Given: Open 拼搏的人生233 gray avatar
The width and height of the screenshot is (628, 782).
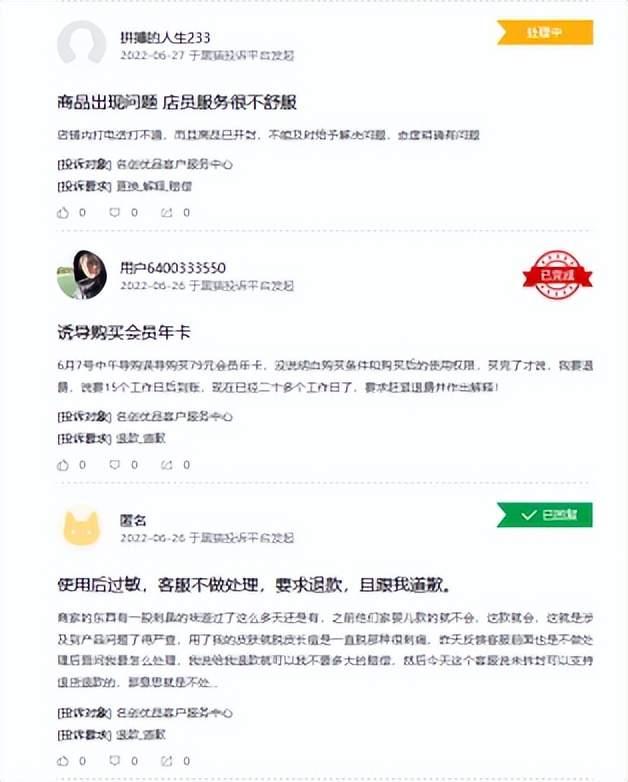Looking at the screenshot, I should (82, 44).
